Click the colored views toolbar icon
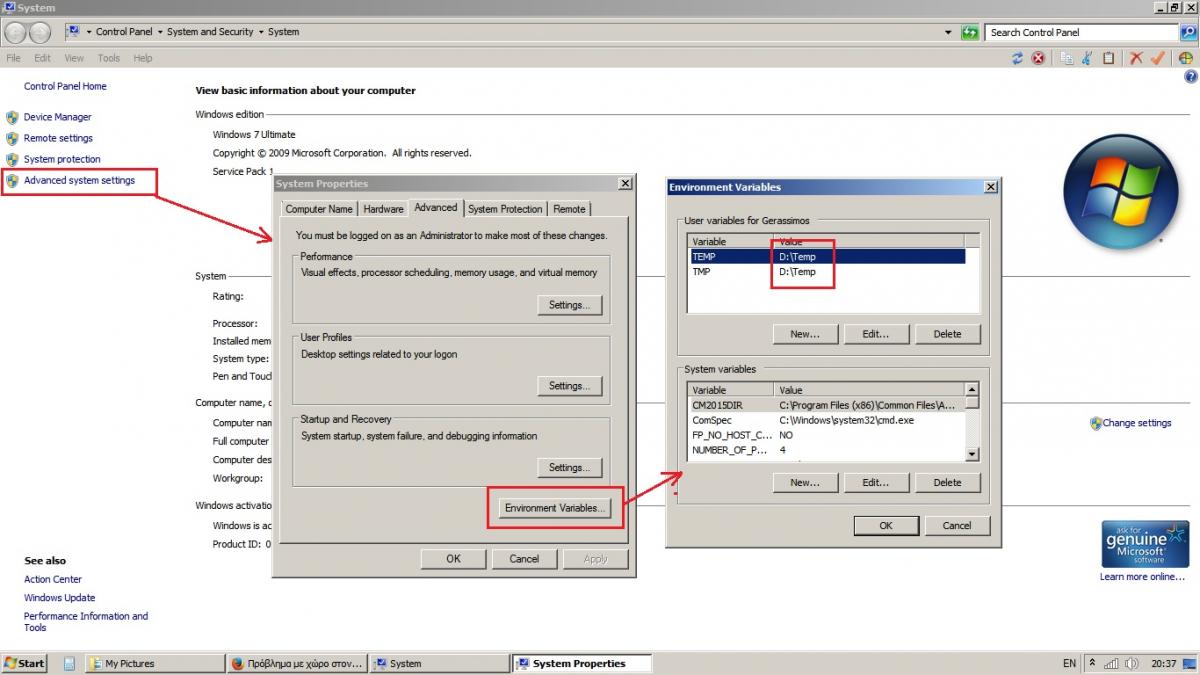Viewport: 1200px width, 675px height. pyautogui.click(x=1185, y=58)
